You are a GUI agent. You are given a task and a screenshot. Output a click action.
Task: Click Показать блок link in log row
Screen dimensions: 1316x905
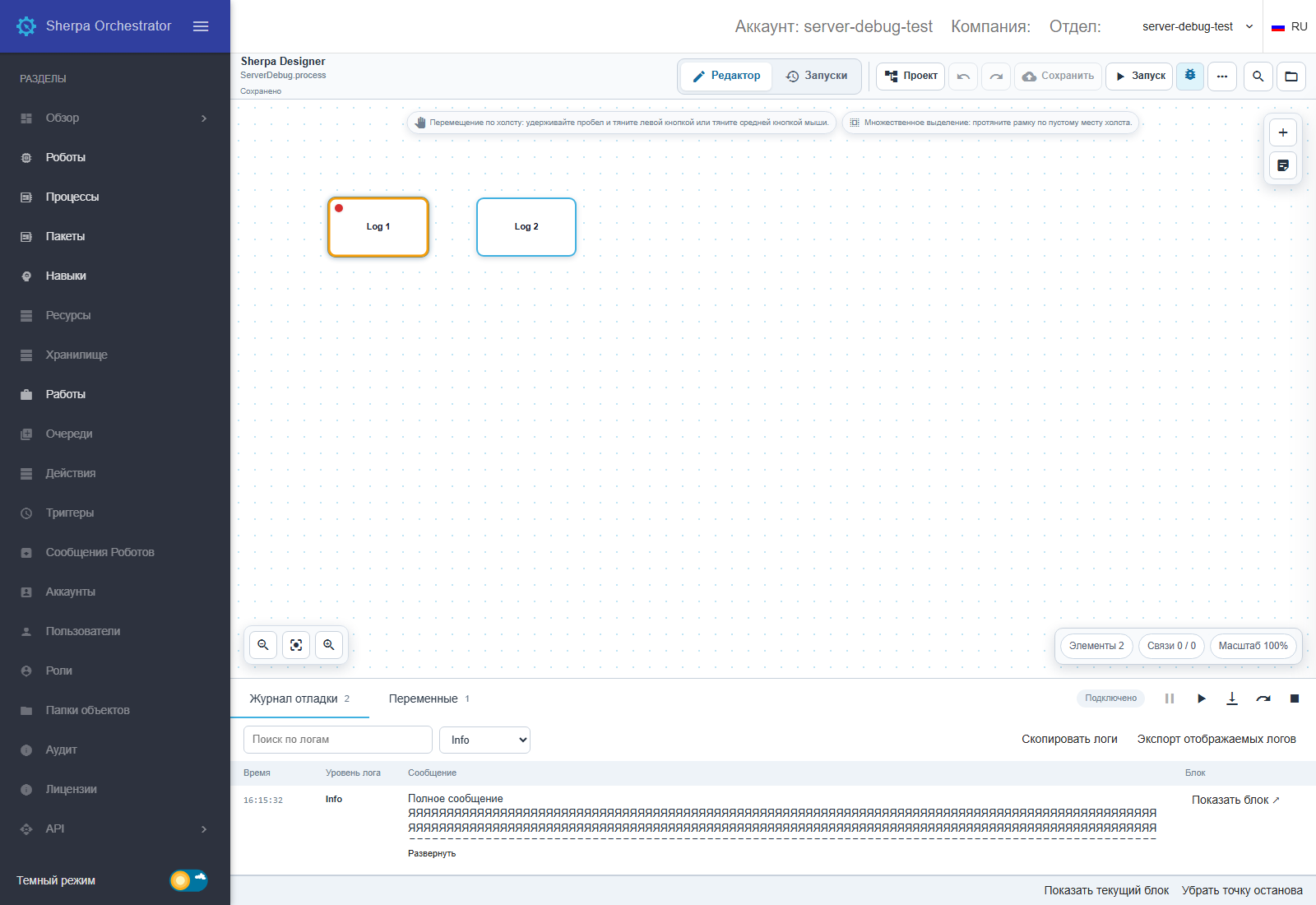(x=1235, y=800)
